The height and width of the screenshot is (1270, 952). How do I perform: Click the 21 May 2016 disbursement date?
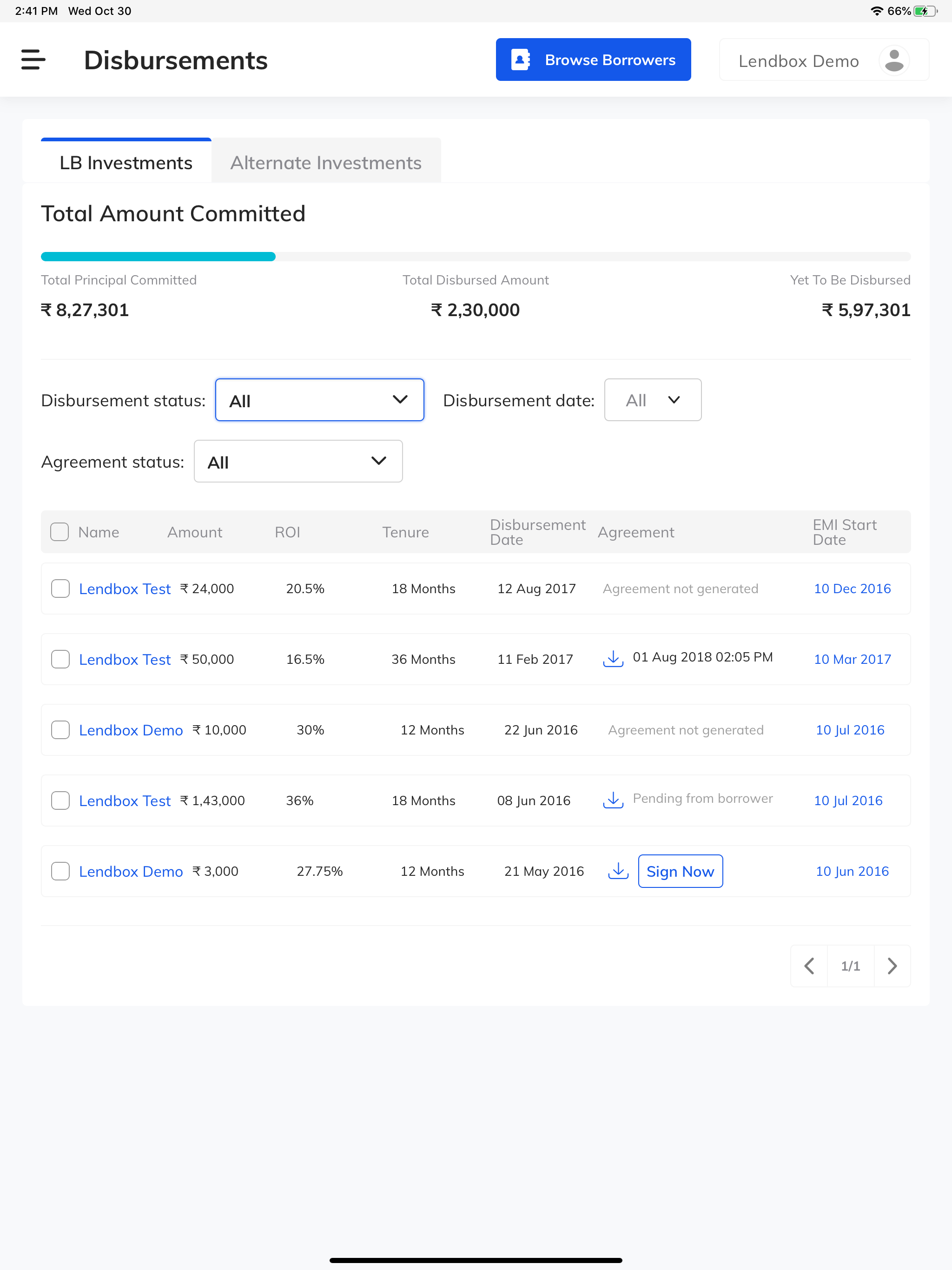click(544, 871)
